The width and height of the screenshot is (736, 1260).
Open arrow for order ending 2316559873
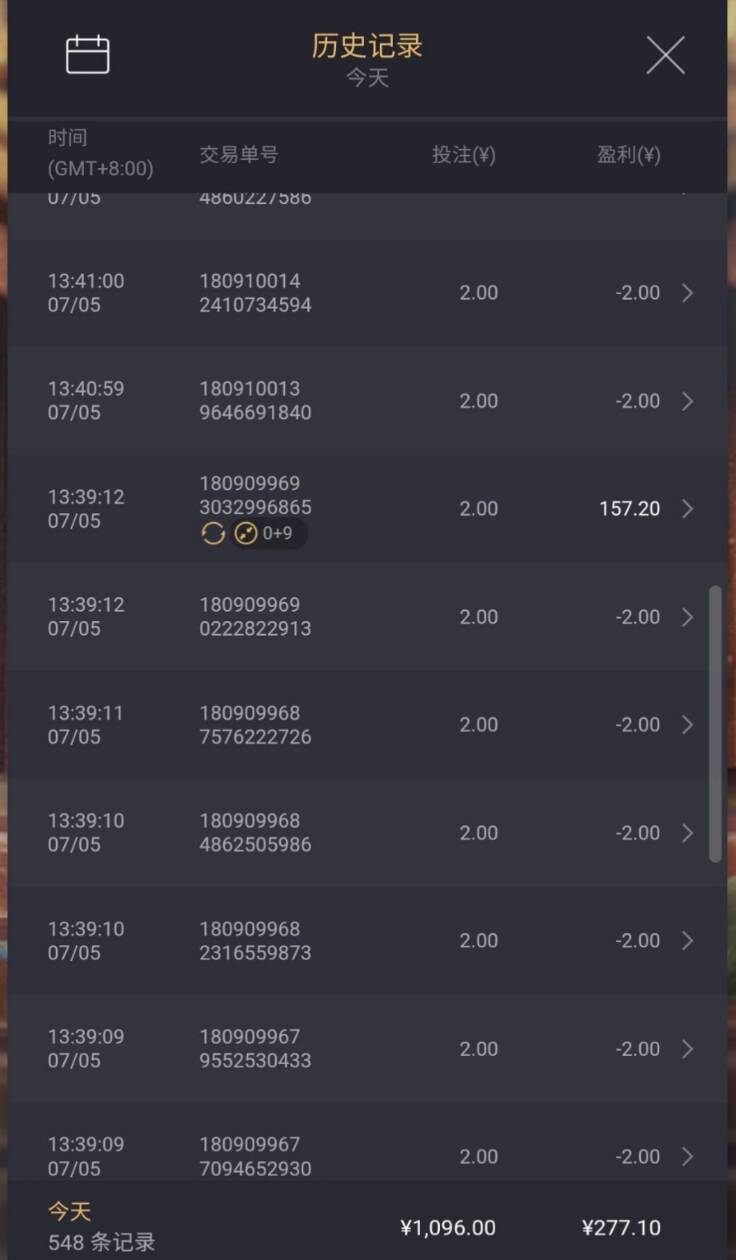(x=687, y=941)
